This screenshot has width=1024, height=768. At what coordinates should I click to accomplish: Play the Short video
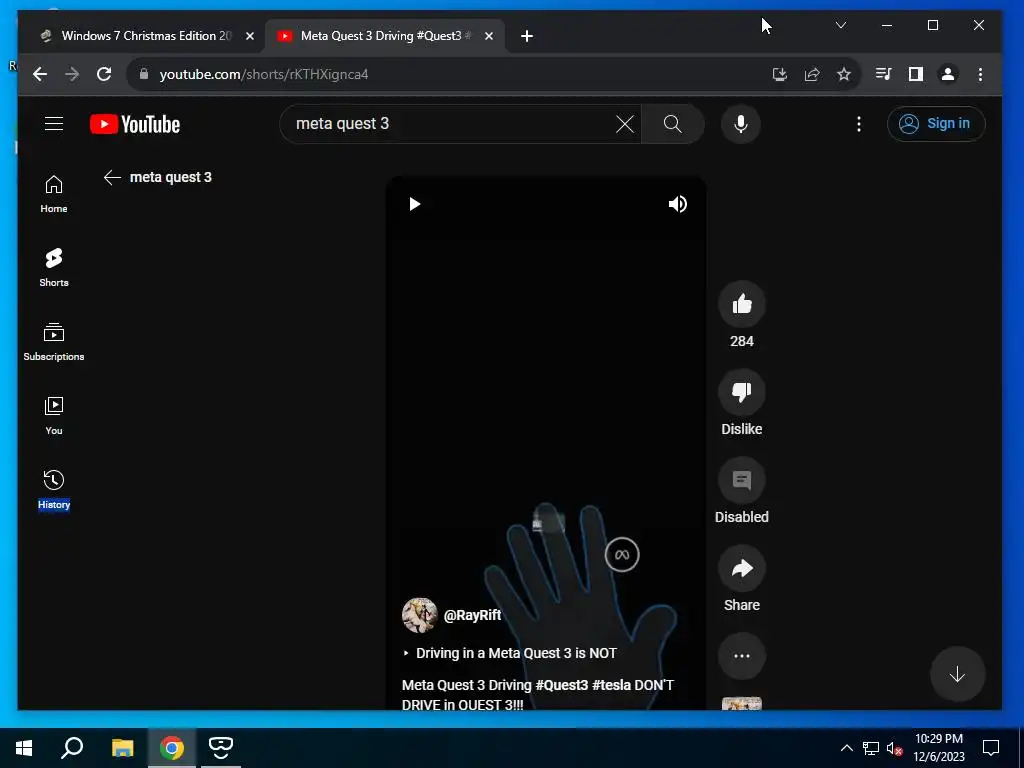(x=415, y=204)
